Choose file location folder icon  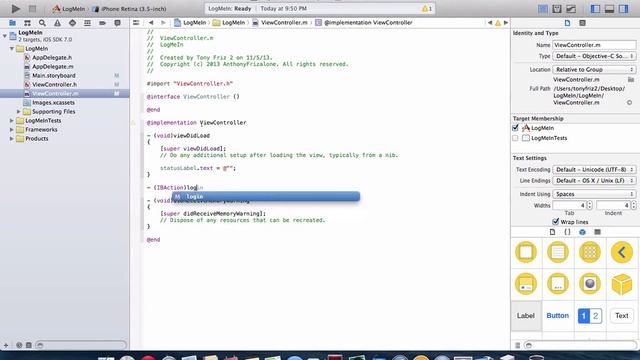631,80
